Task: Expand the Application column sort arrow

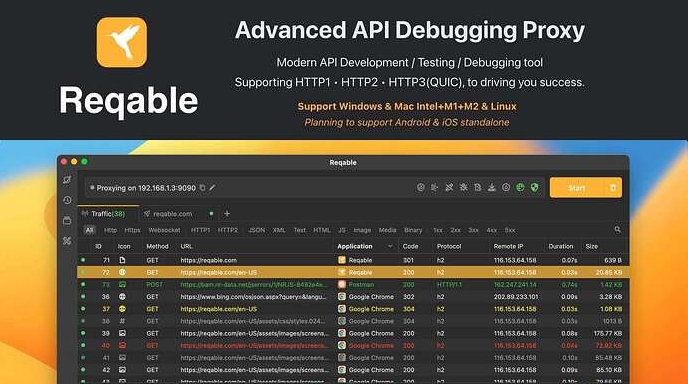Action: [x=390, y=246]
